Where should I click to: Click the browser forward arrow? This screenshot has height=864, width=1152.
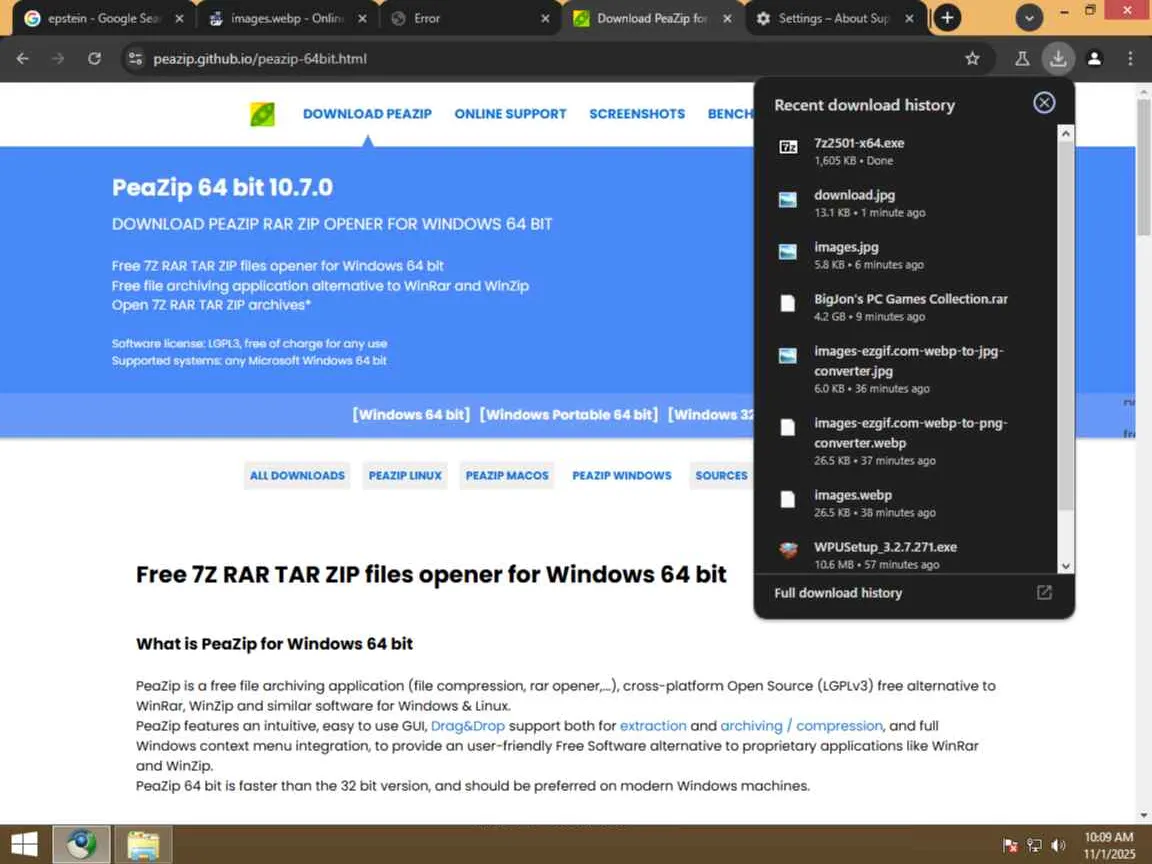coord(58,59)
